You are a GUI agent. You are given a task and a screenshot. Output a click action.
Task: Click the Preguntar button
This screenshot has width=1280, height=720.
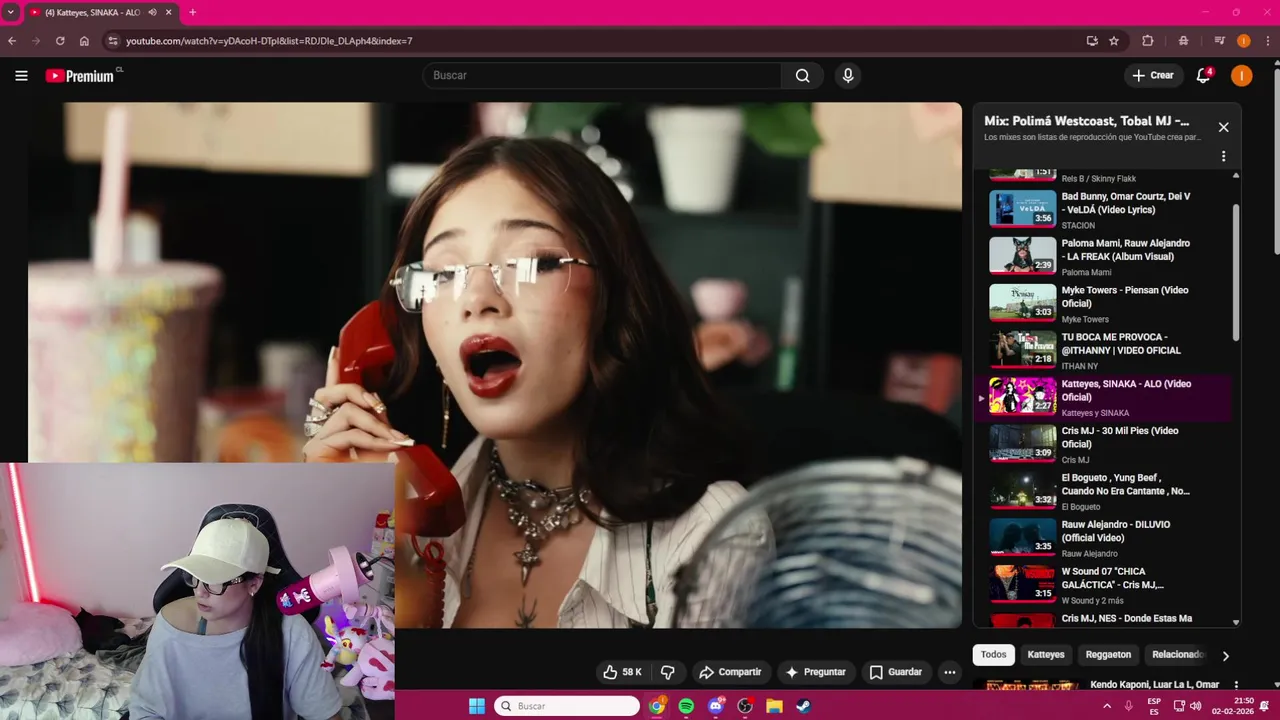[x=815, y=672]
